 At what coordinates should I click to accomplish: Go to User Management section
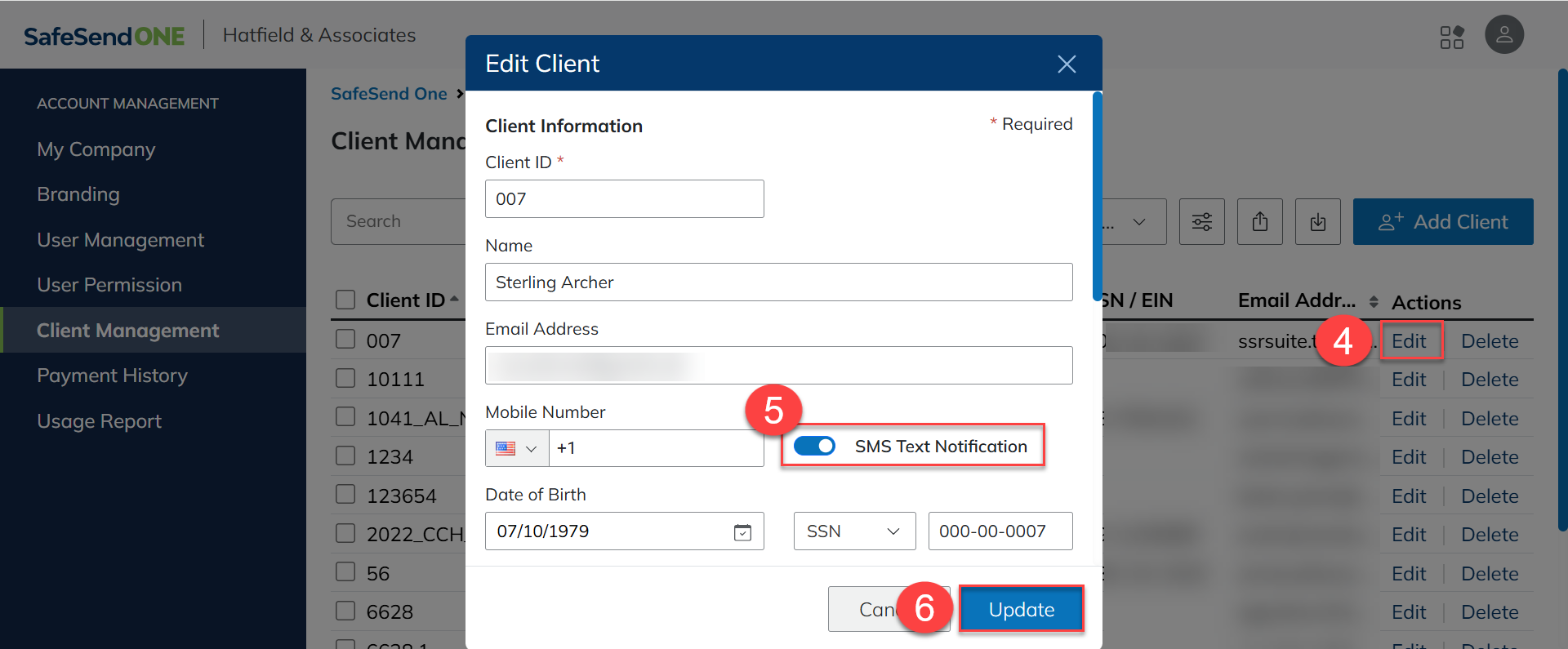point(120,240)
